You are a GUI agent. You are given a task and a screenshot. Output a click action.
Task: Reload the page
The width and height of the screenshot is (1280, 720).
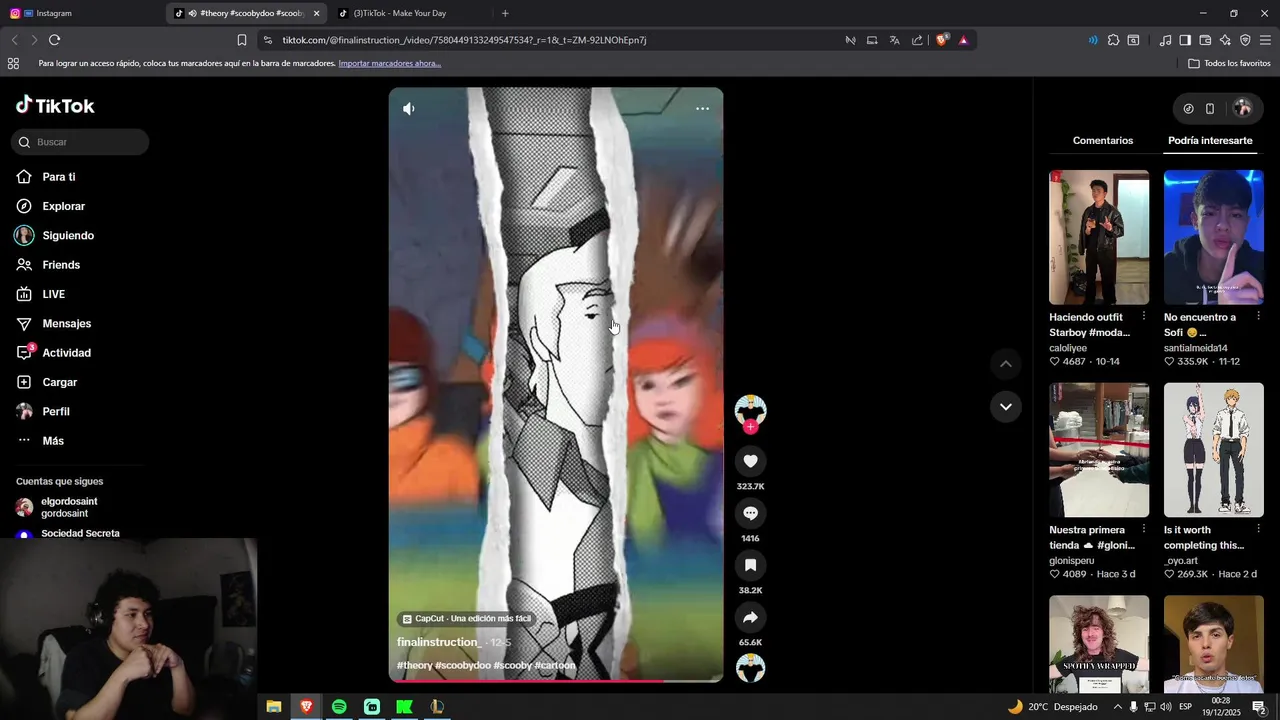coord(54,40)
